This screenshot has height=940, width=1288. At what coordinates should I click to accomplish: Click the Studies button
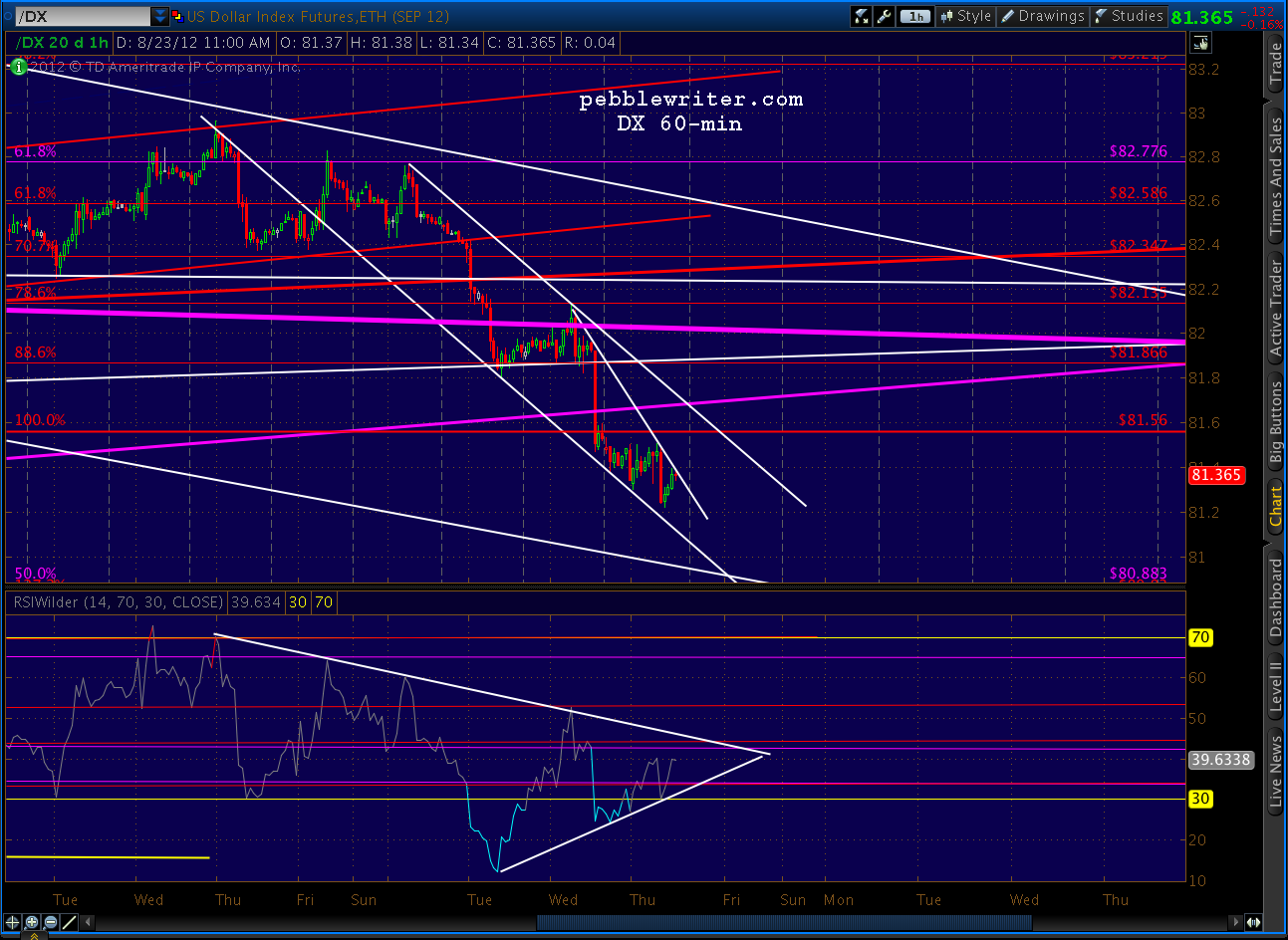click(1129, 16)
